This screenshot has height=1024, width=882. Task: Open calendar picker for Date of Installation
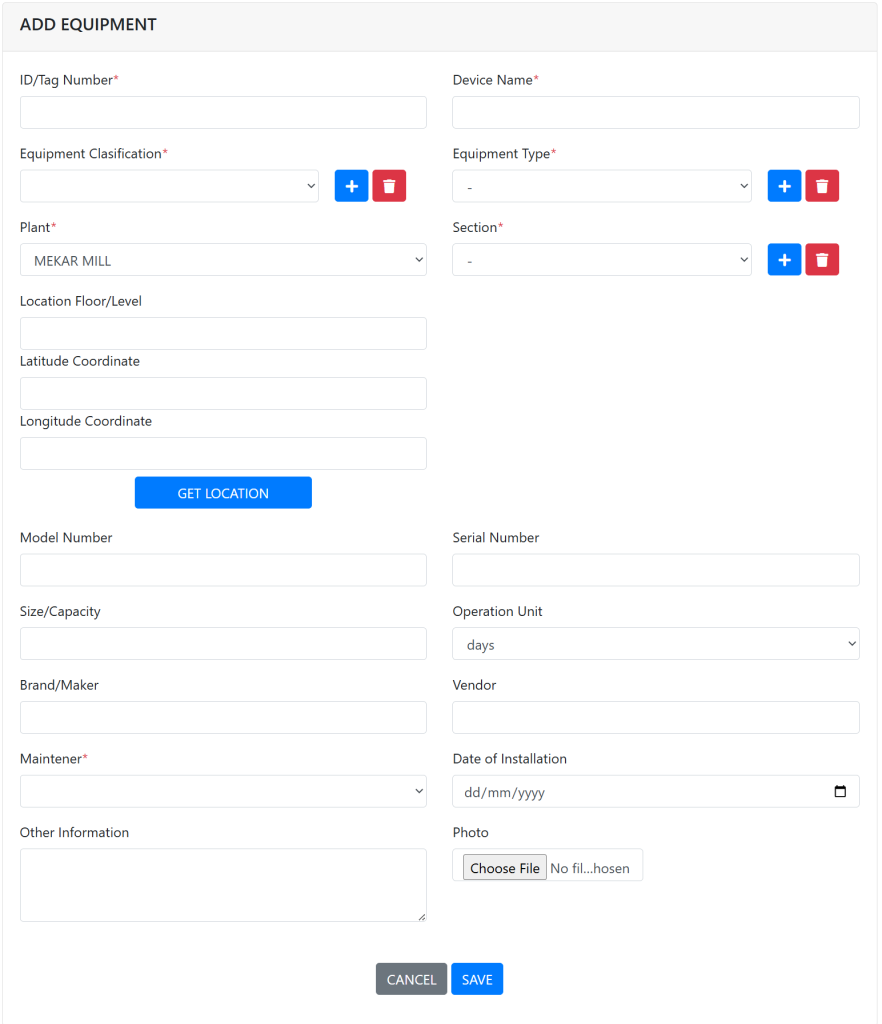[840, 792]
